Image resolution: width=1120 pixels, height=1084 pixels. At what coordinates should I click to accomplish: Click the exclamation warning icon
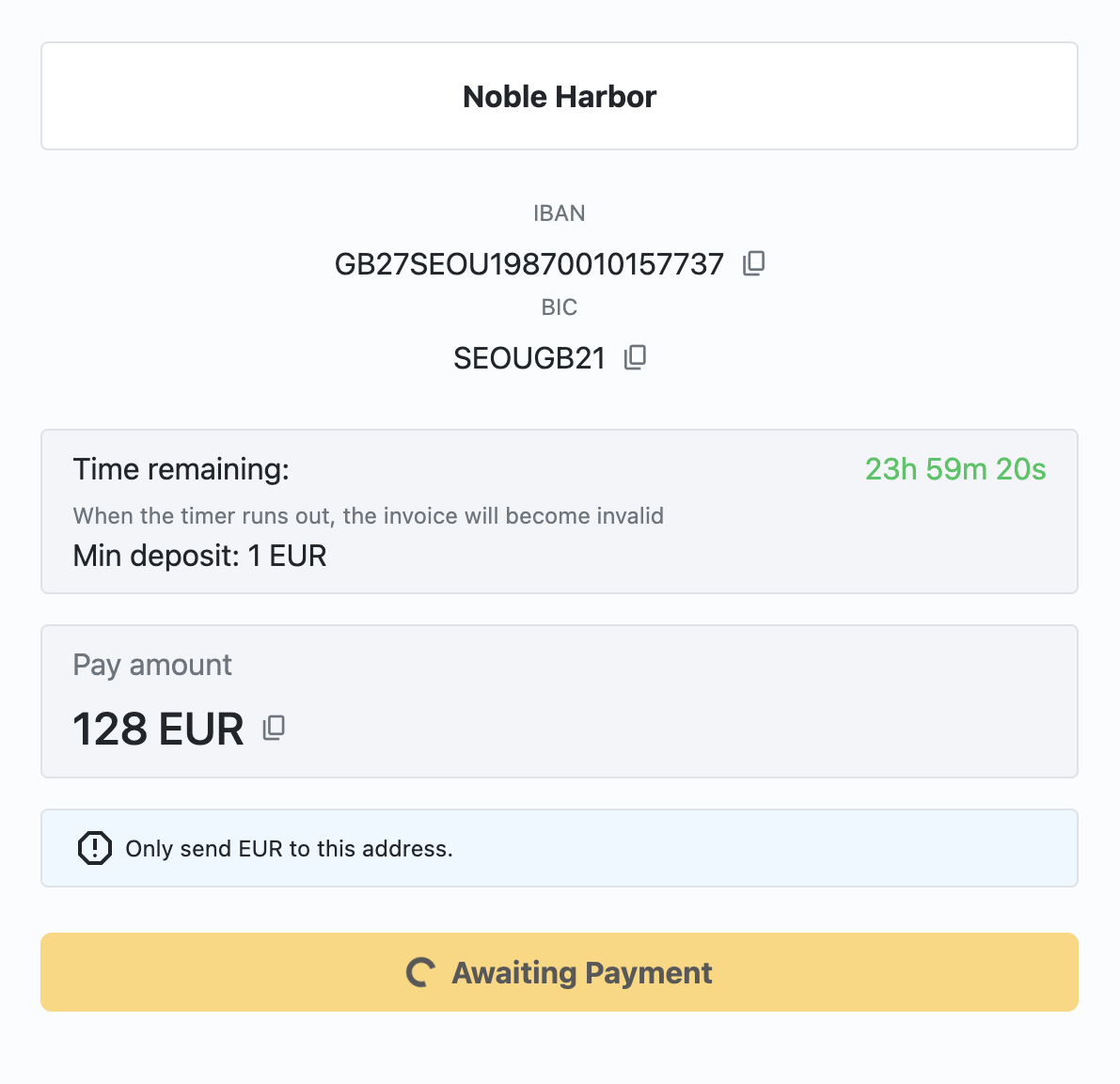(94, 848)
